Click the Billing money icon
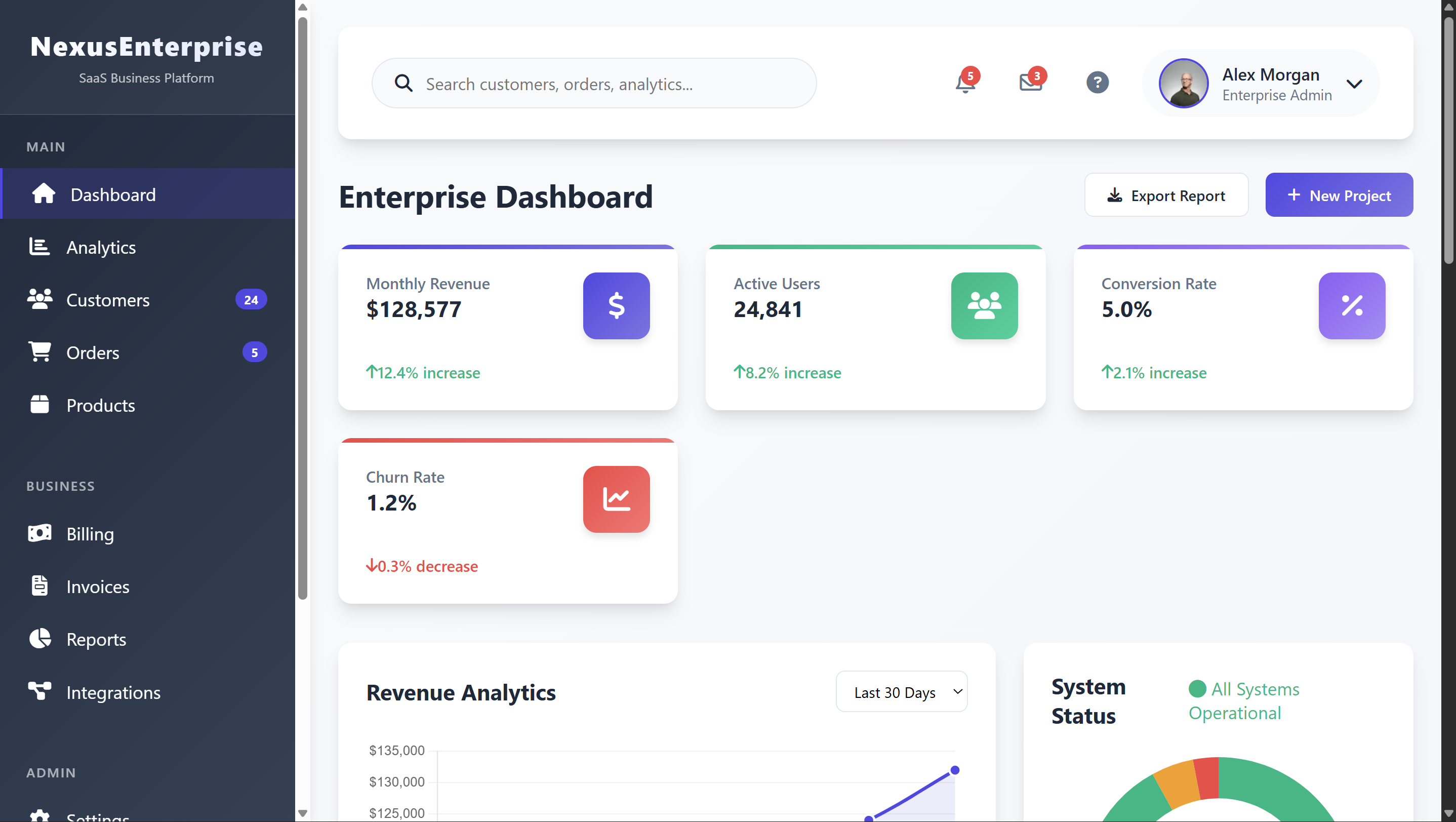The image size is (1456, 822). [39, 533]
